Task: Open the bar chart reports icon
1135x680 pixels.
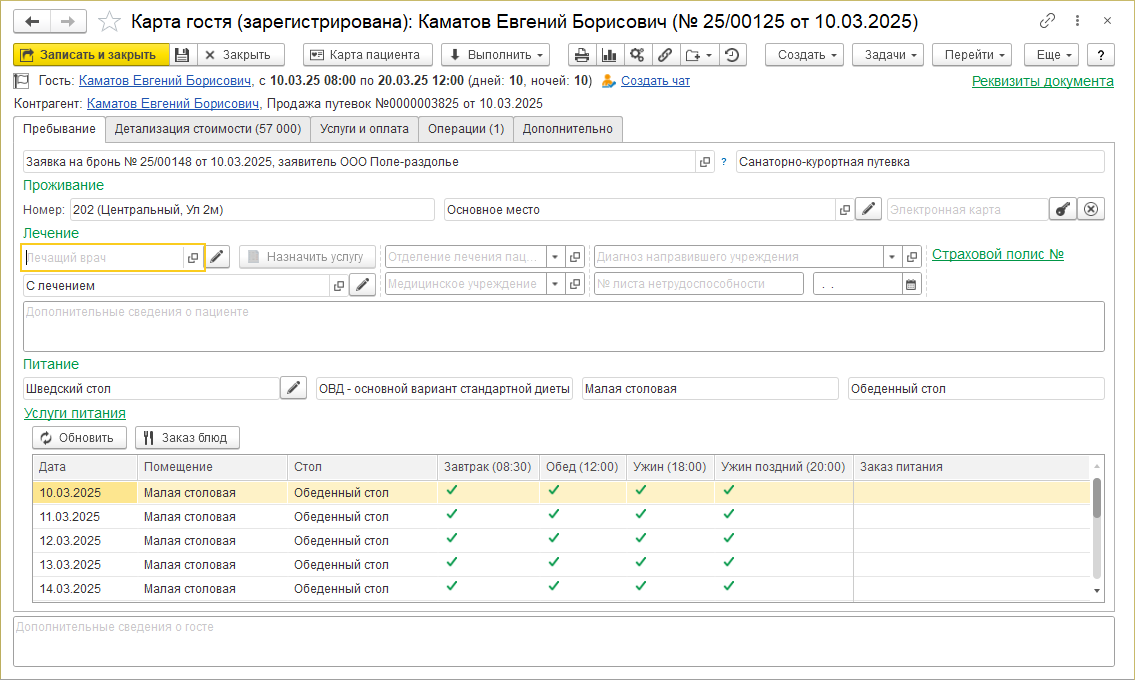Action: [x=609, y=55]
